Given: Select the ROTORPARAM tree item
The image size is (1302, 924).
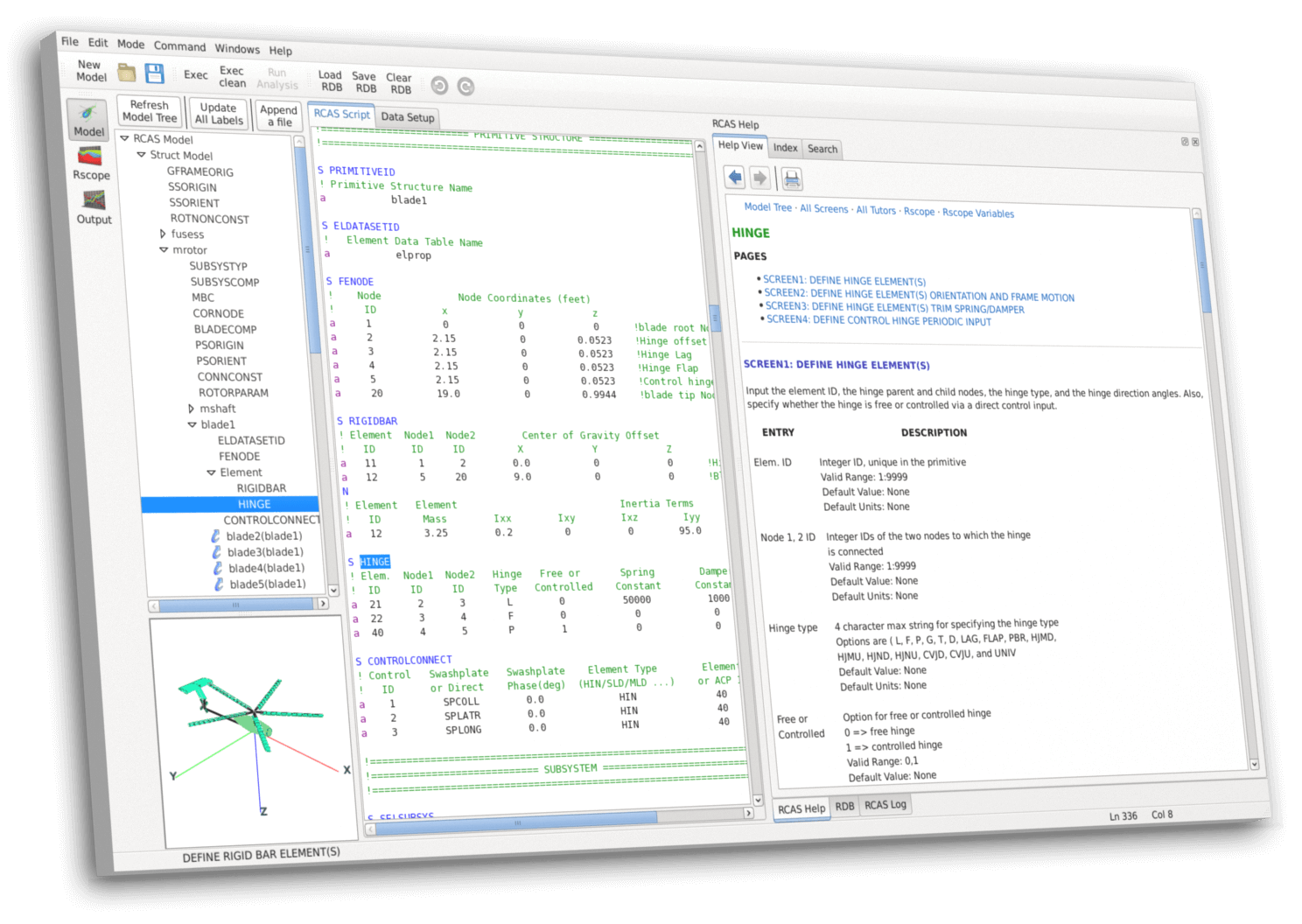Looking at the screenshot, I should tap(233, 393).
